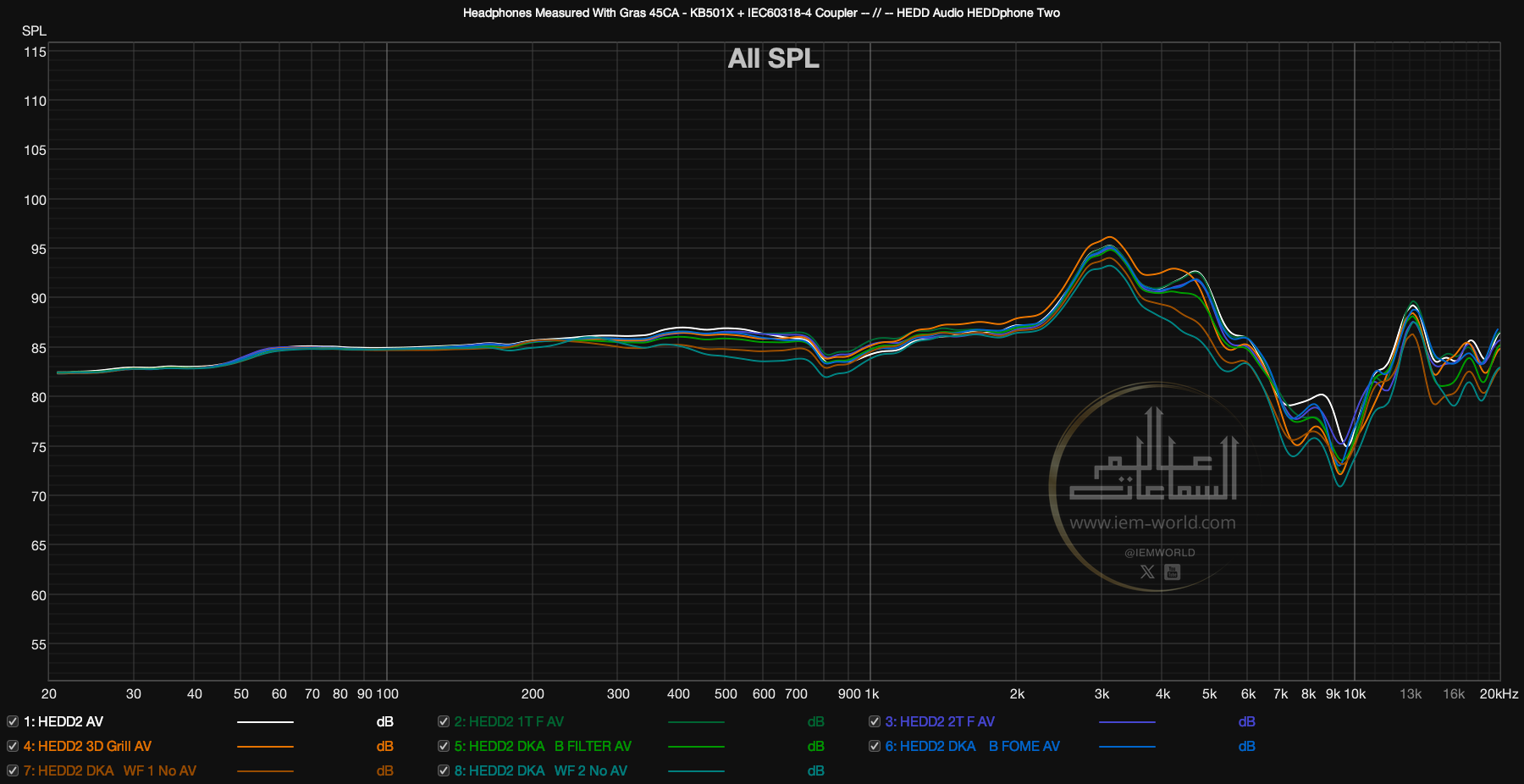This screenshot has width=1524, height=784.
Task: Uncheck the 1: HEDD2 AV trace checkbox
Action: click(13, 721)
